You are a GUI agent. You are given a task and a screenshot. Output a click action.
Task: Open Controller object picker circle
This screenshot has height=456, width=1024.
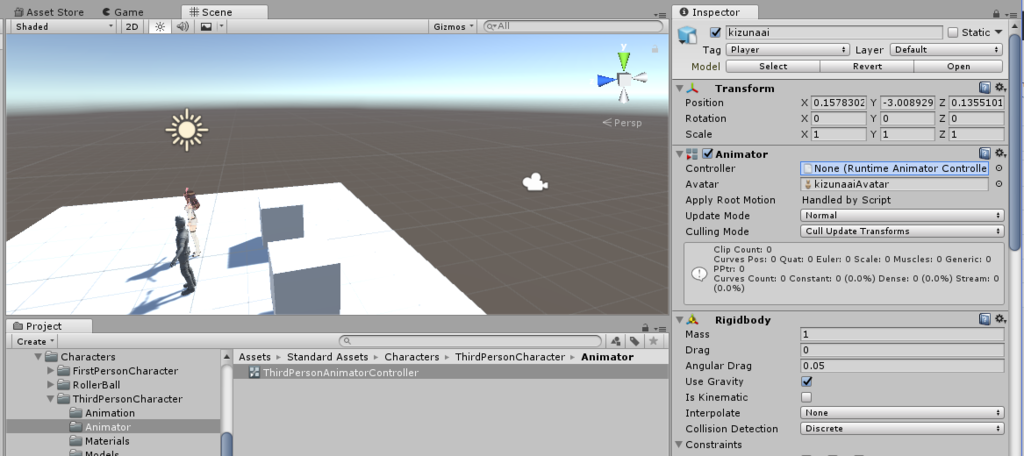pyautogui.click(x=999, y=169)
